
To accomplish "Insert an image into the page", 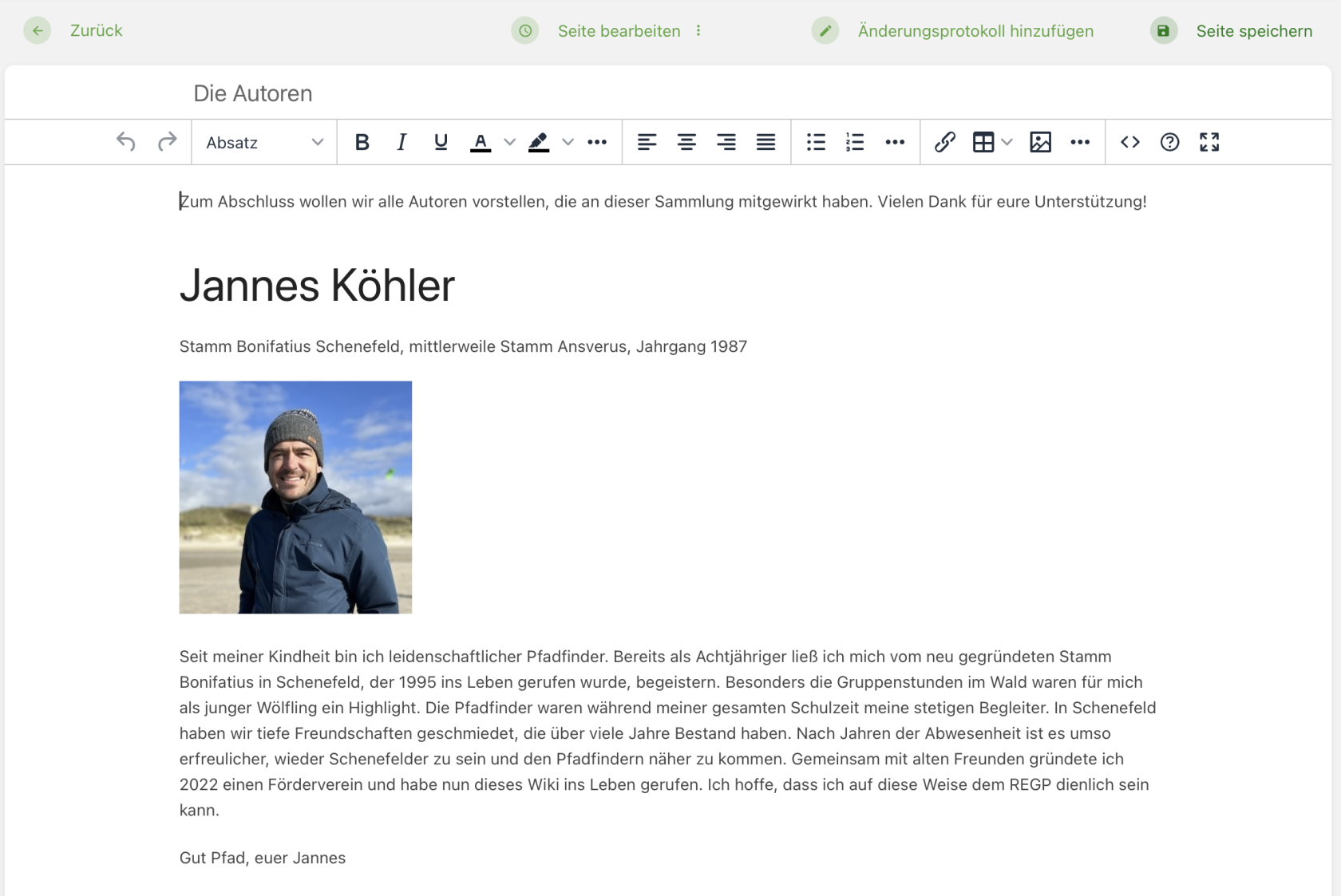I will pyautogui.click(x=1040, y=142).
